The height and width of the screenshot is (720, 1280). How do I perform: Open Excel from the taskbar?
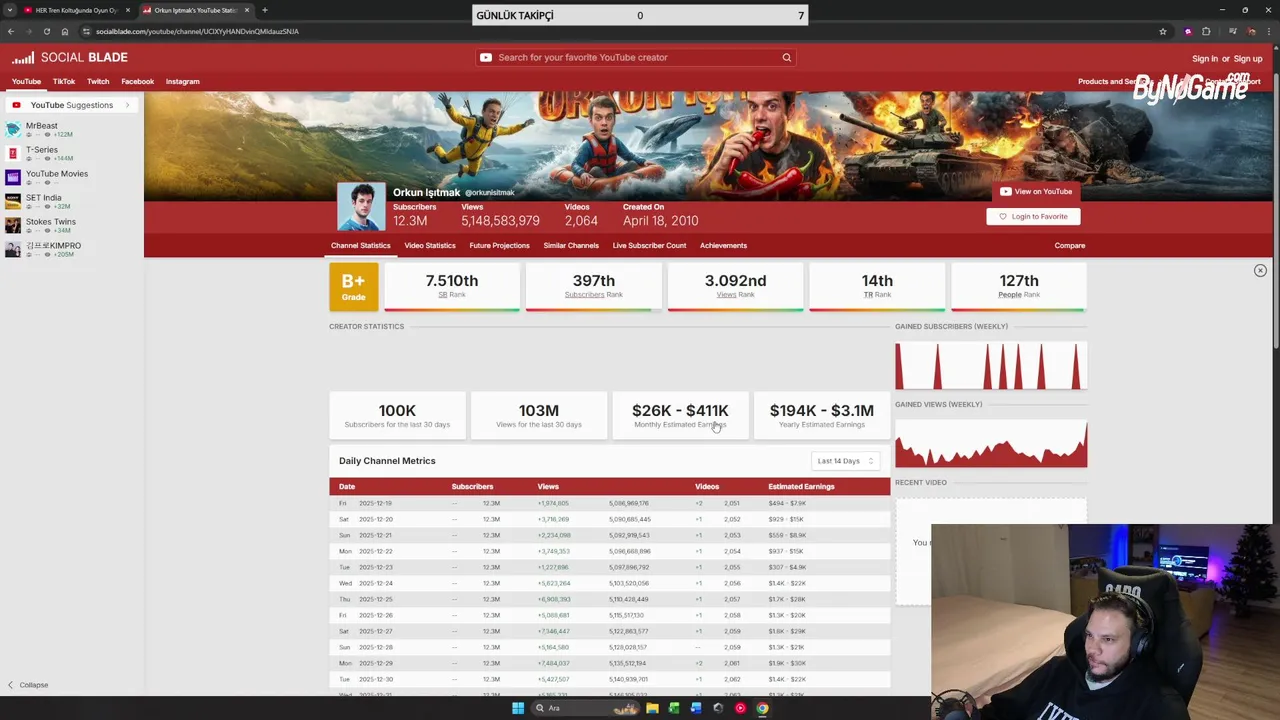tap(674, 708)
